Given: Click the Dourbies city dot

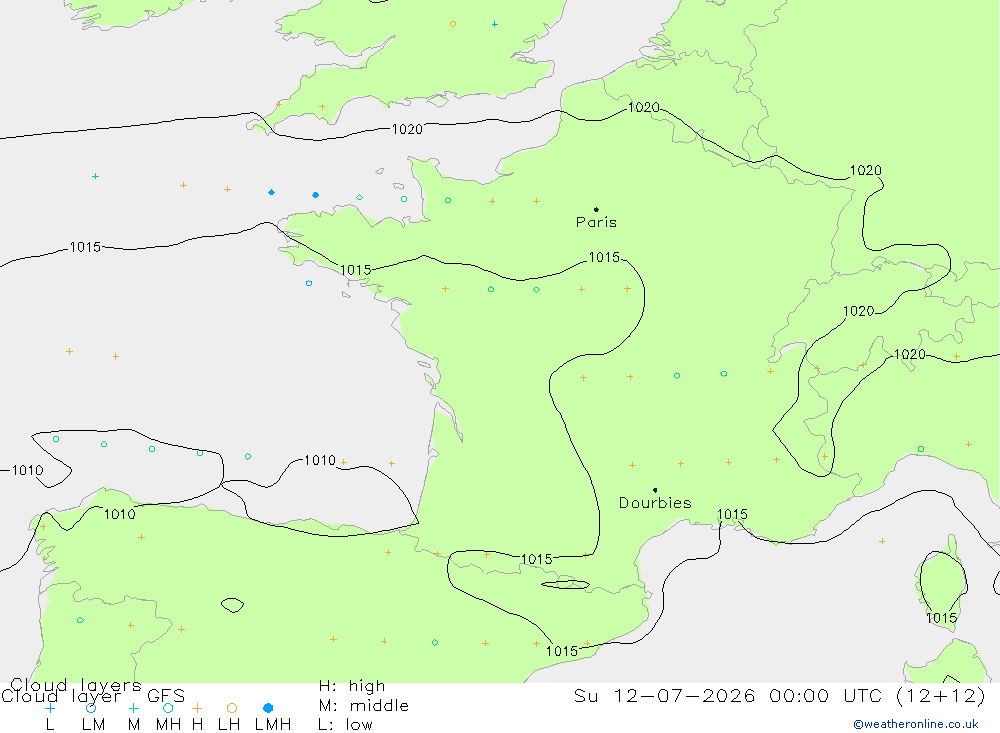Looking at the screenshot, I should (x=655, y=490).
